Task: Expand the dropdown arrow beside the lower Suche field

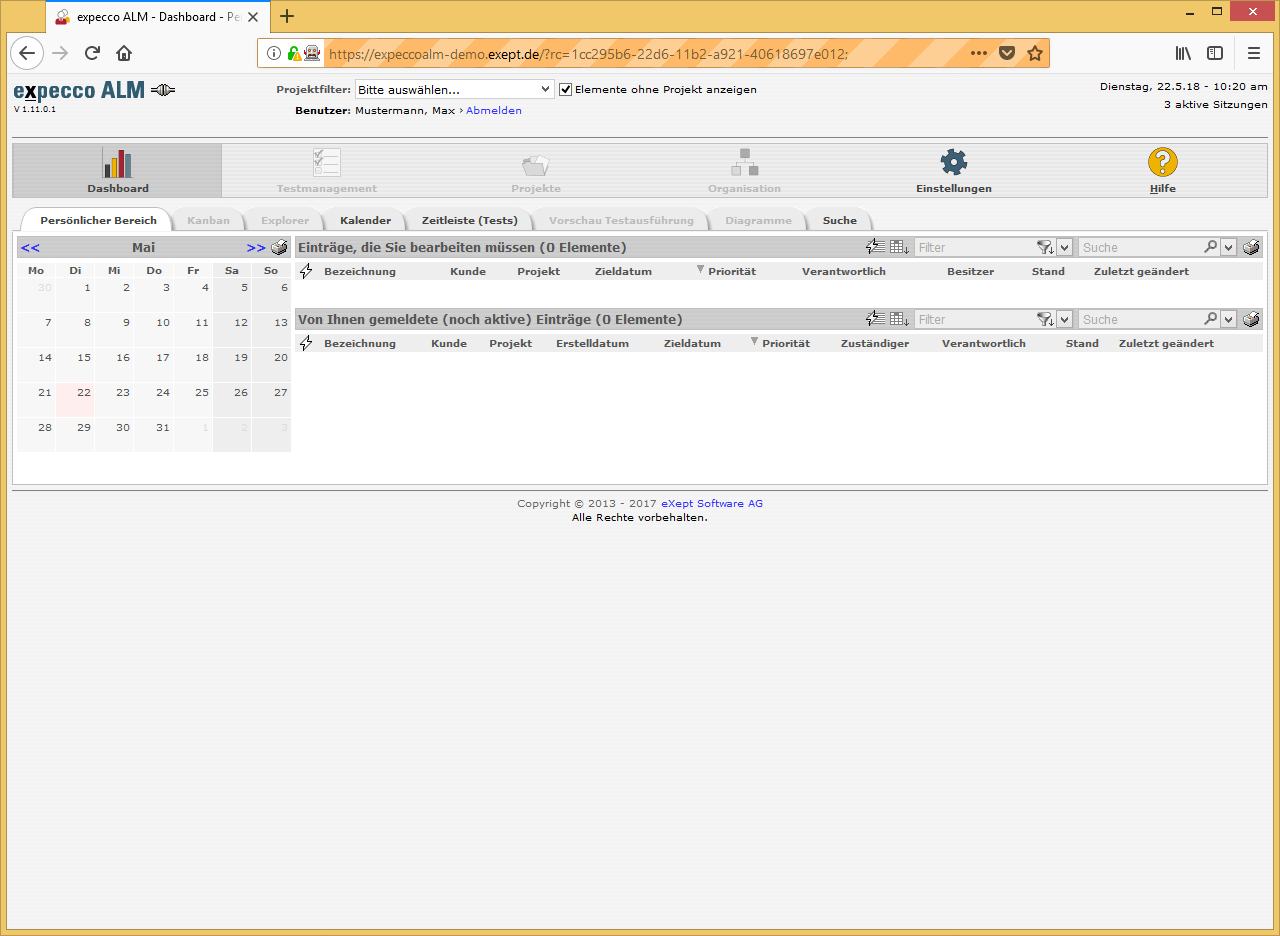Action: 1229,319
